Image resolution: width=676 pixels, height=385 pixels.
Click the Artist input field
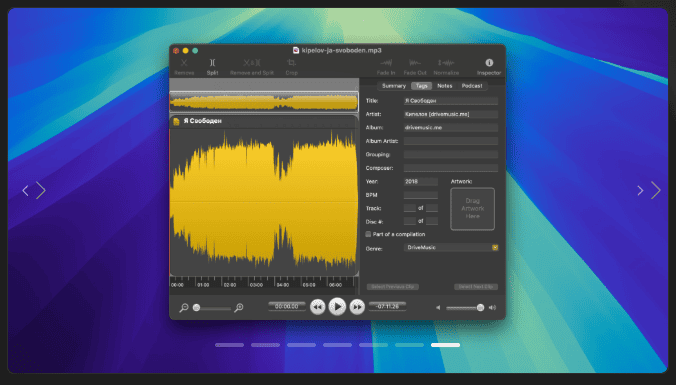click(x=451, y=114)
